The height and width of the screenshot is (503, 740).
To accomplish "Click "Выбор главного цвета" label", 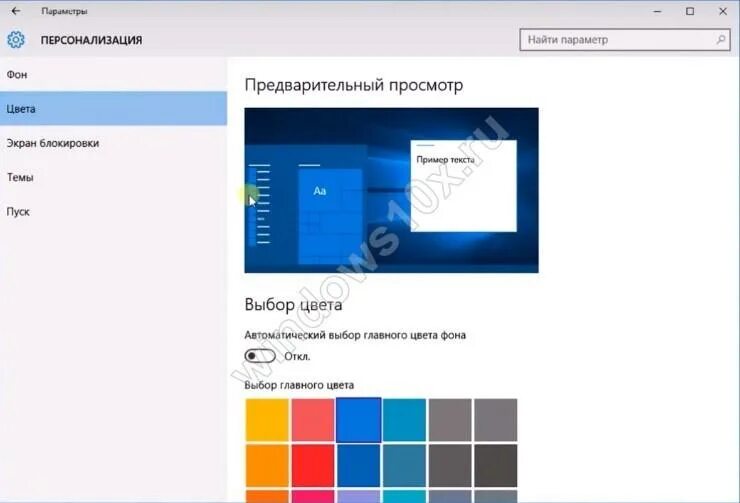I will [299, 385].
